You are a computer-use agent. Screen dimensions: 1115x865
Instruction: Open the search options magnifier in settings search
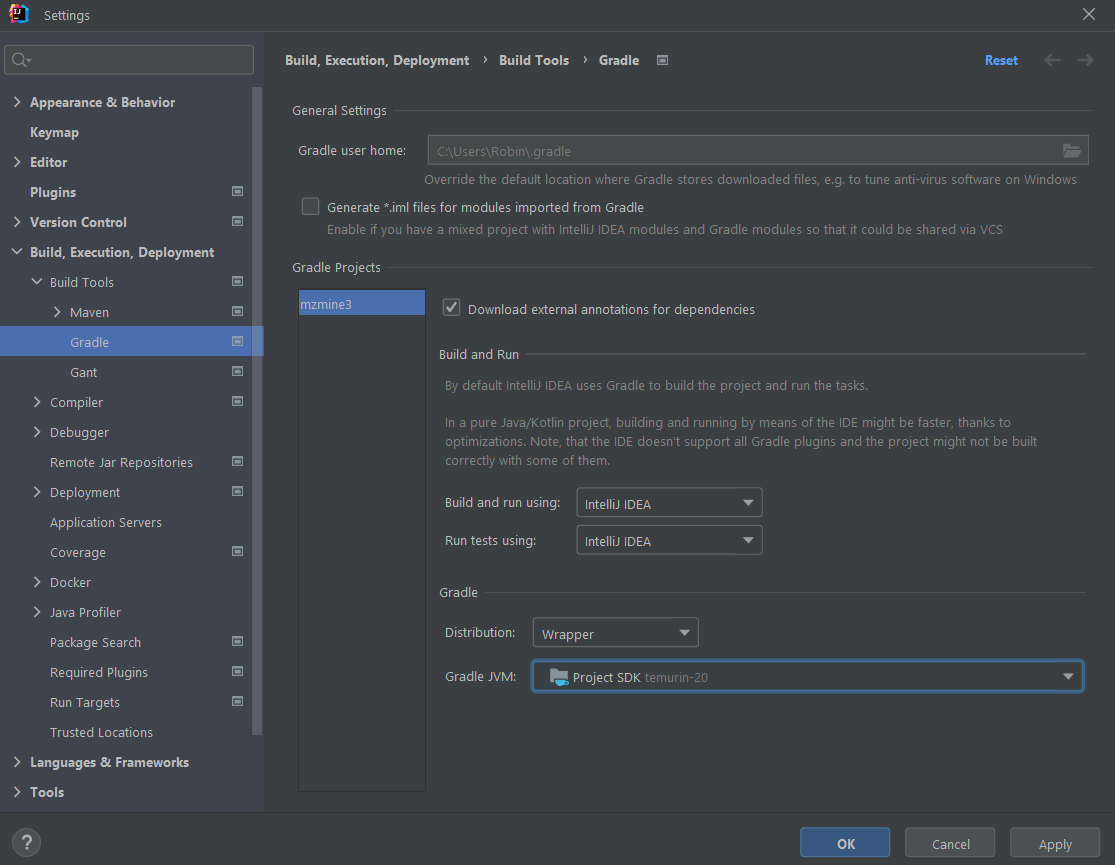pos(21,59)
